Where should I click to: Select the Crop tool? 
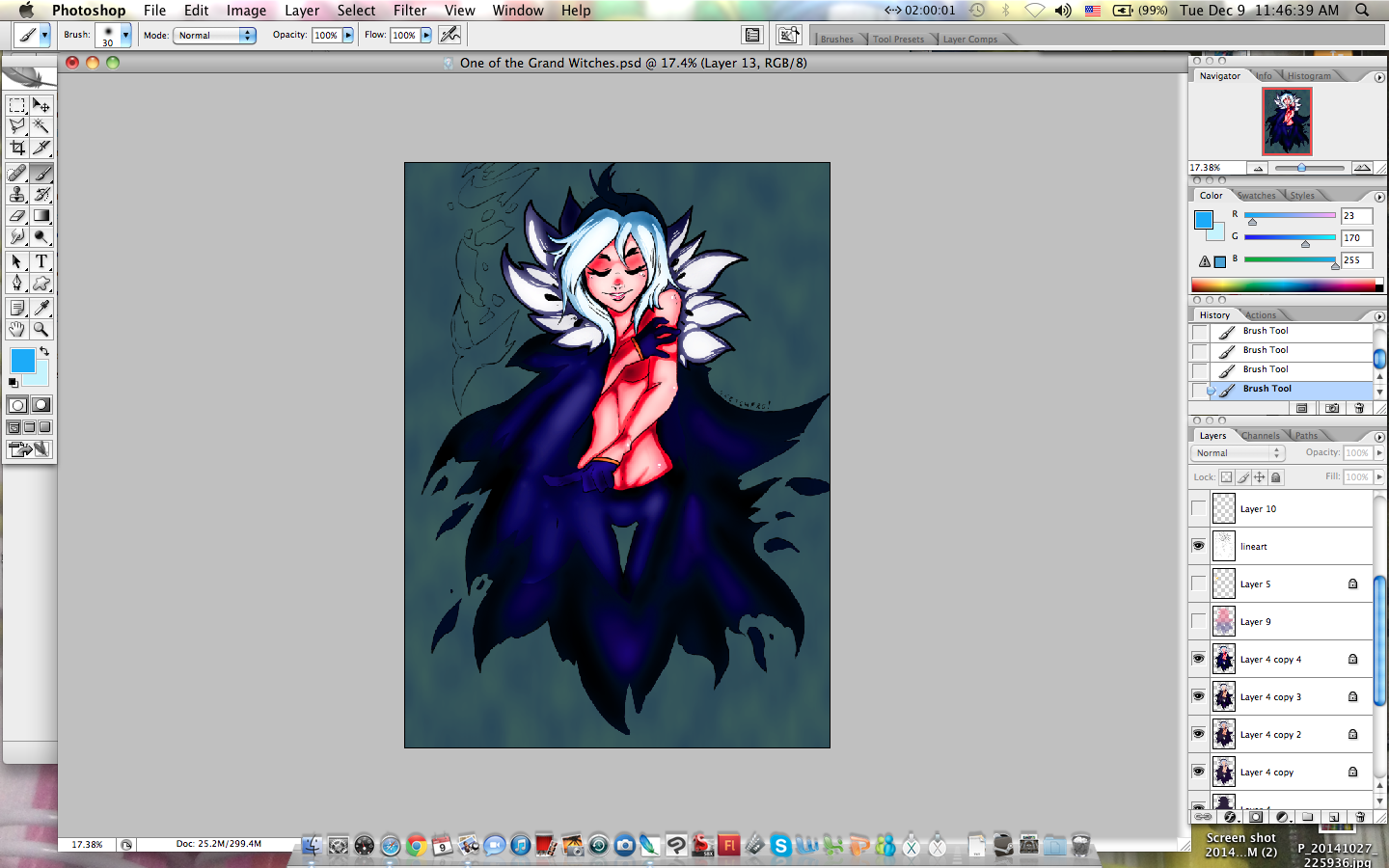[x=17, y=148]
